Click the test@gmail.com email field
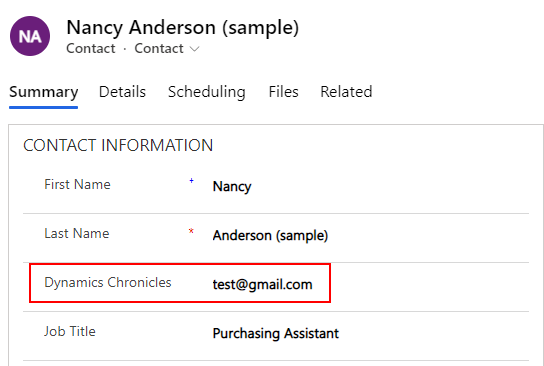Viewport: 544px width, 366px height. click(x=262, y=284)
